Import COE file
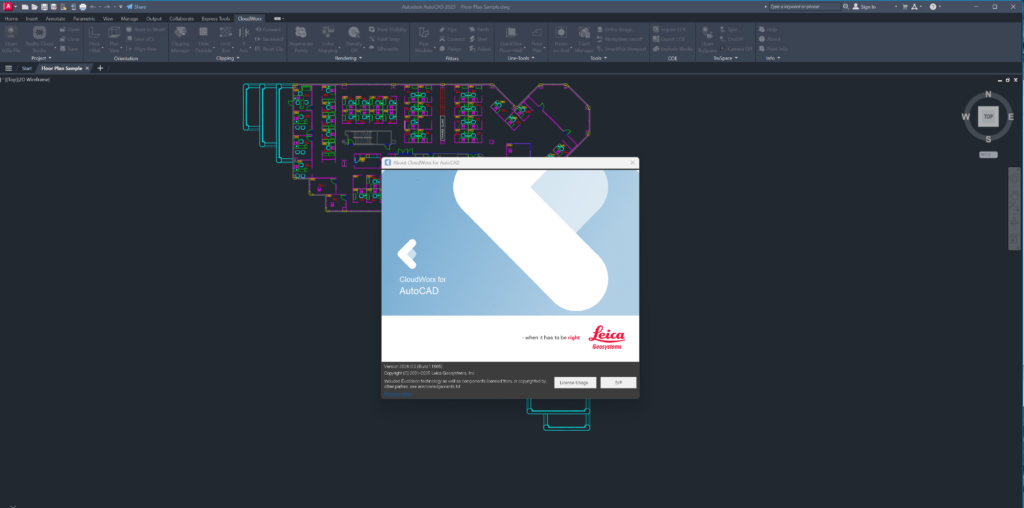This screenshot has width=1024, height=508. click(x=669, y=29)
